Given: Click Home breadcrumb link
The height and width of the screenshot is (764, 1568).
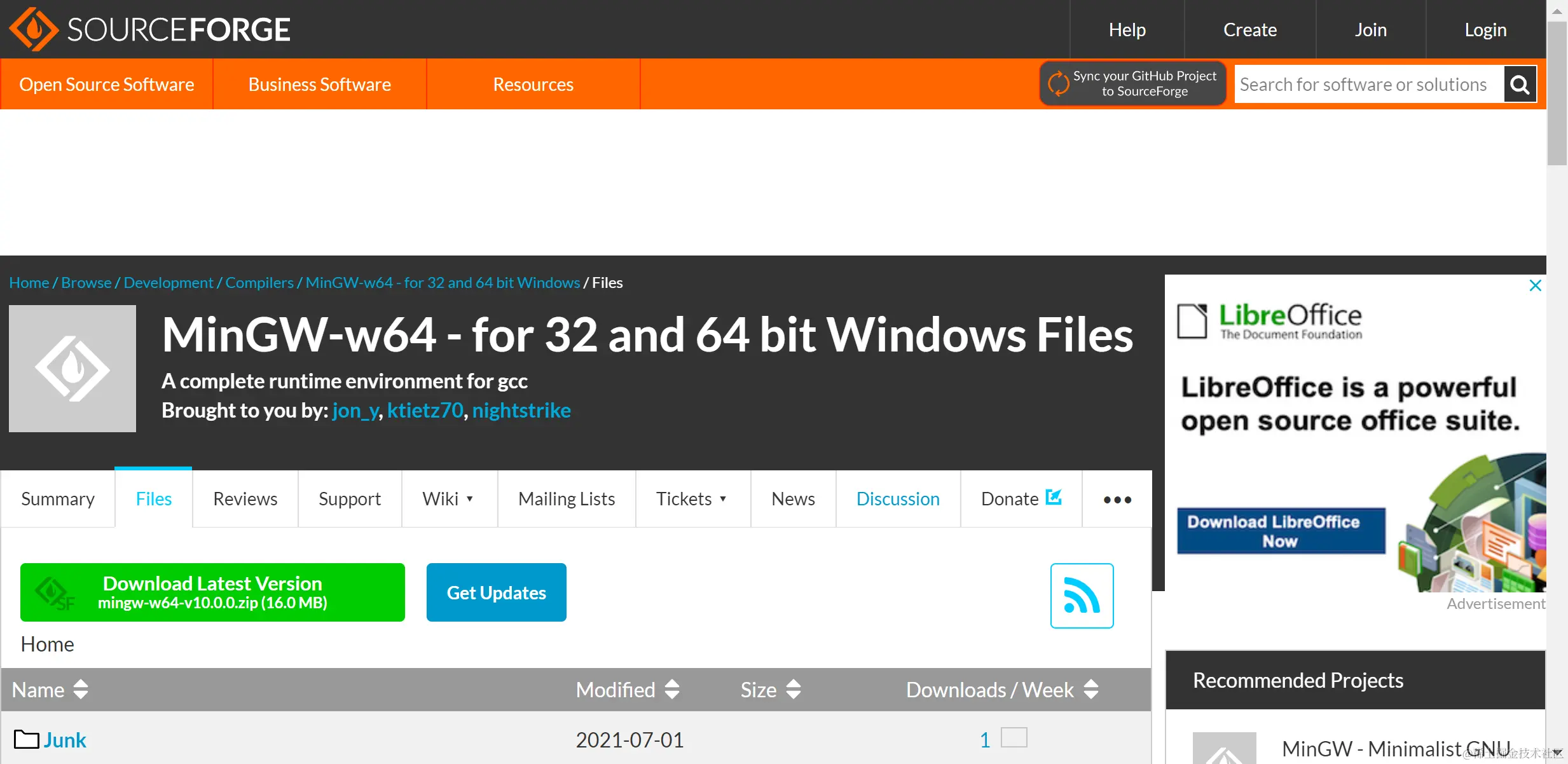Looking at the screenshot, I should [29, 282].
